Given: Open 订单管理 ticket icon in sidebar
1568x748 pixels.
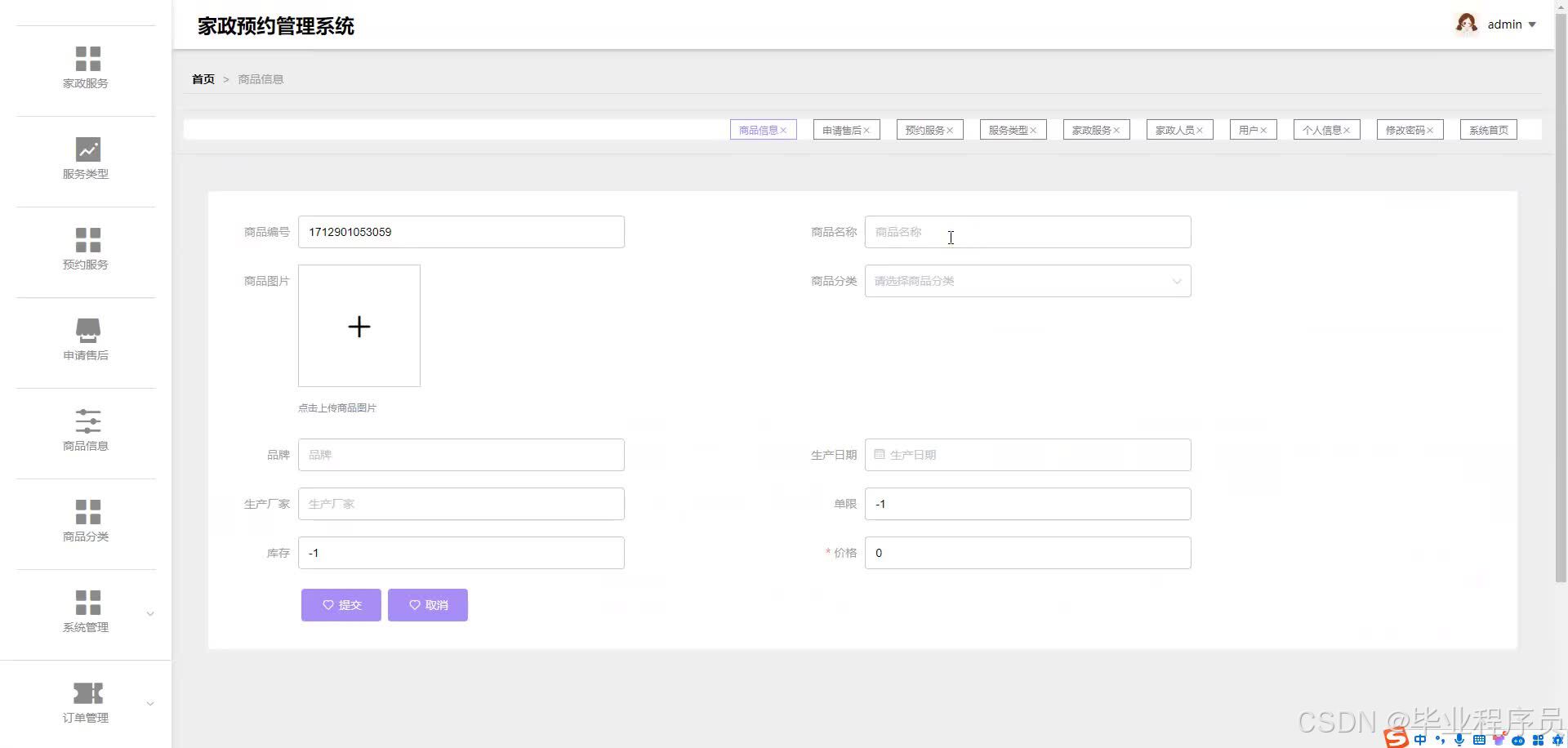Looking at the screenshot, I should pos(87,693).
